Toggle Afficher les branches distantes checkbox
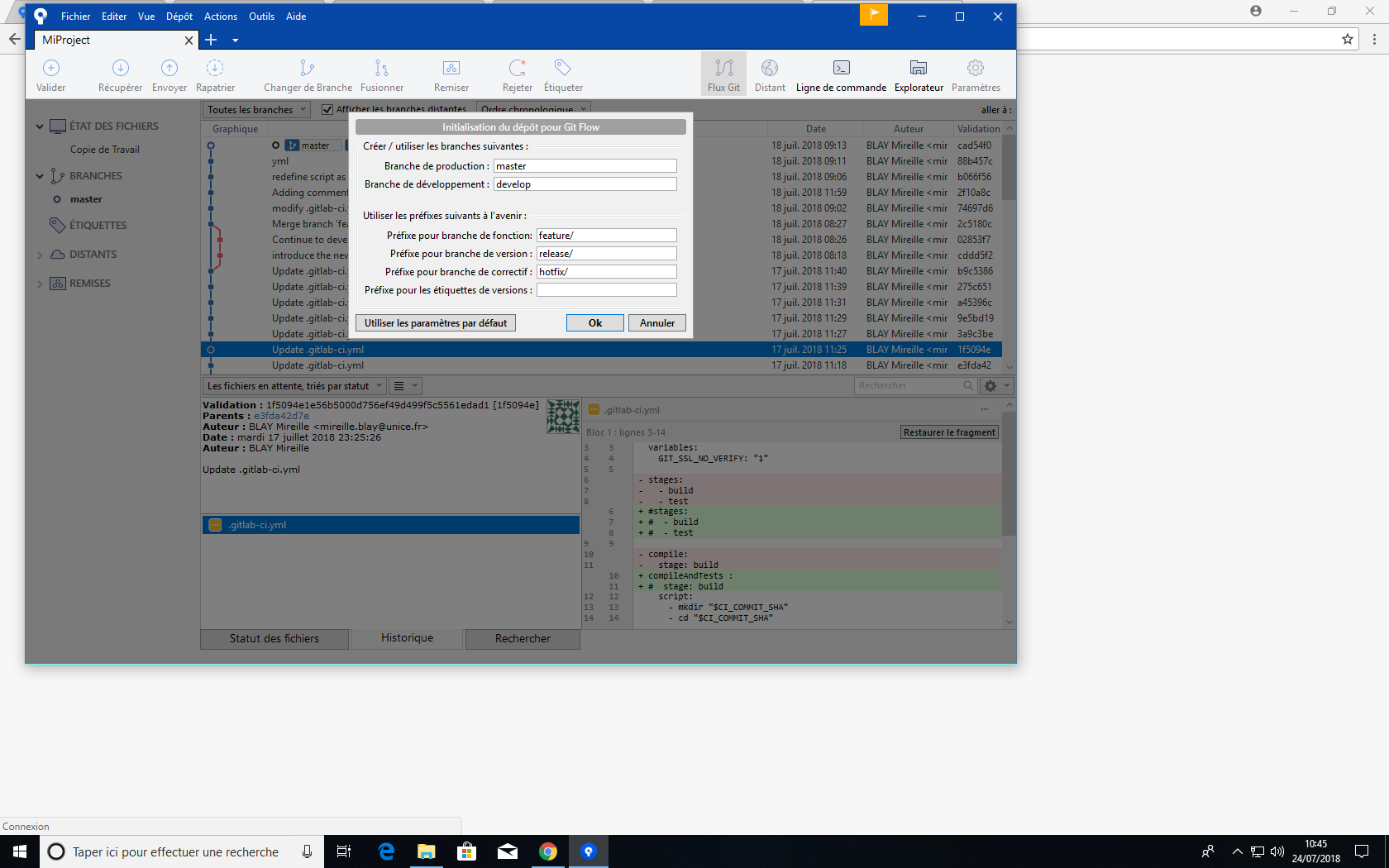The width and height of the screenshot is (1389, 868). tap(327, 109)
